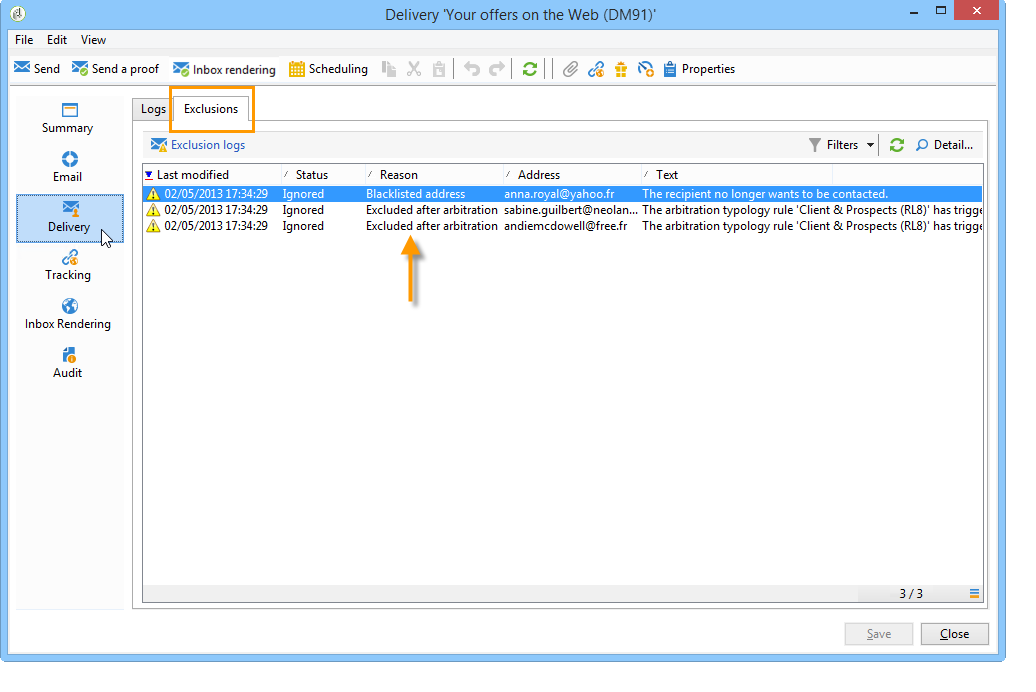
Task: Click the list configuration icon beside 3 / 3
Action: pyautogui.click(x=974, y=594)
